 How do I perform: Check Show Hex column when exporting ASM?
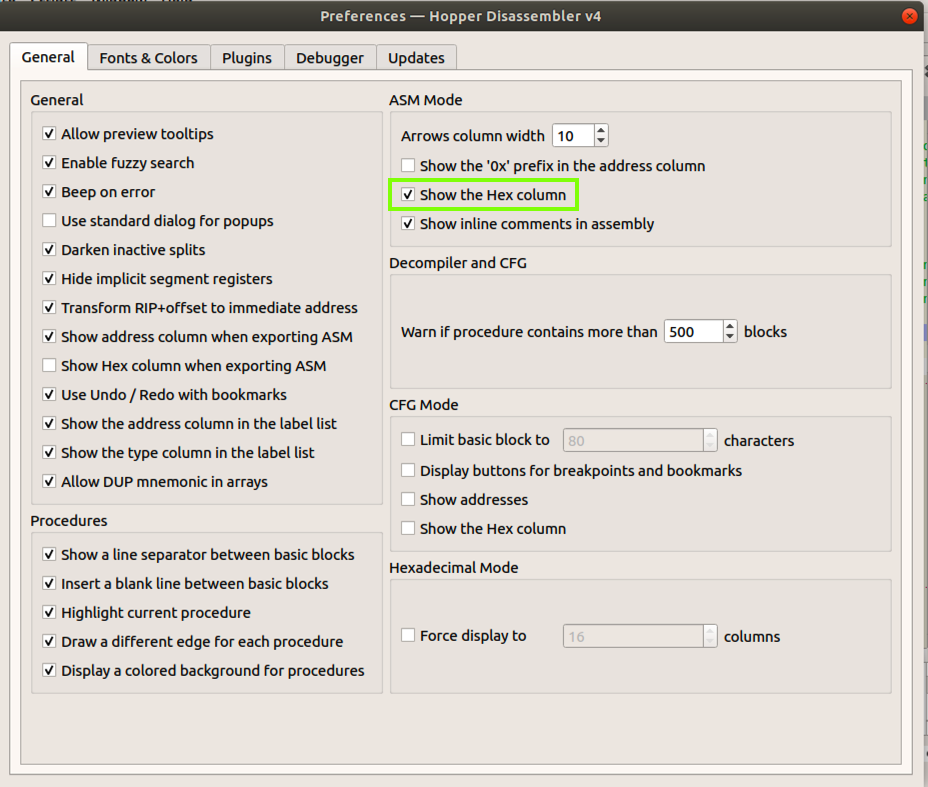49,366
